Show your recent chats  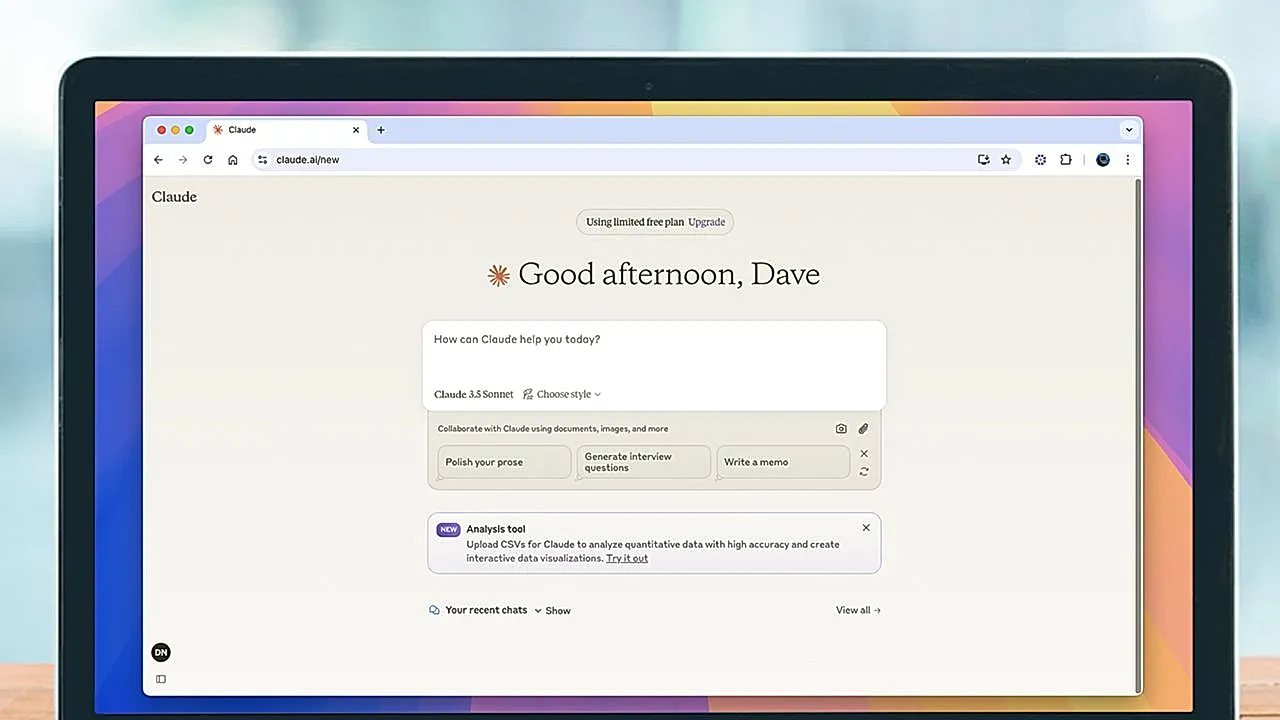click(553, 610)
